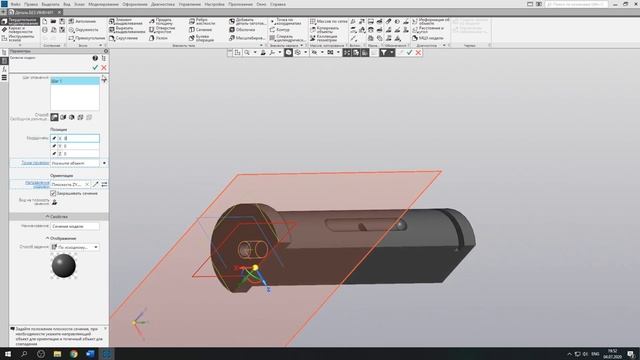Screen dimensions: 640x360
Task: Select Rectangle (Прямоугольник) sketch tool
Action: [x=87, y=38]
